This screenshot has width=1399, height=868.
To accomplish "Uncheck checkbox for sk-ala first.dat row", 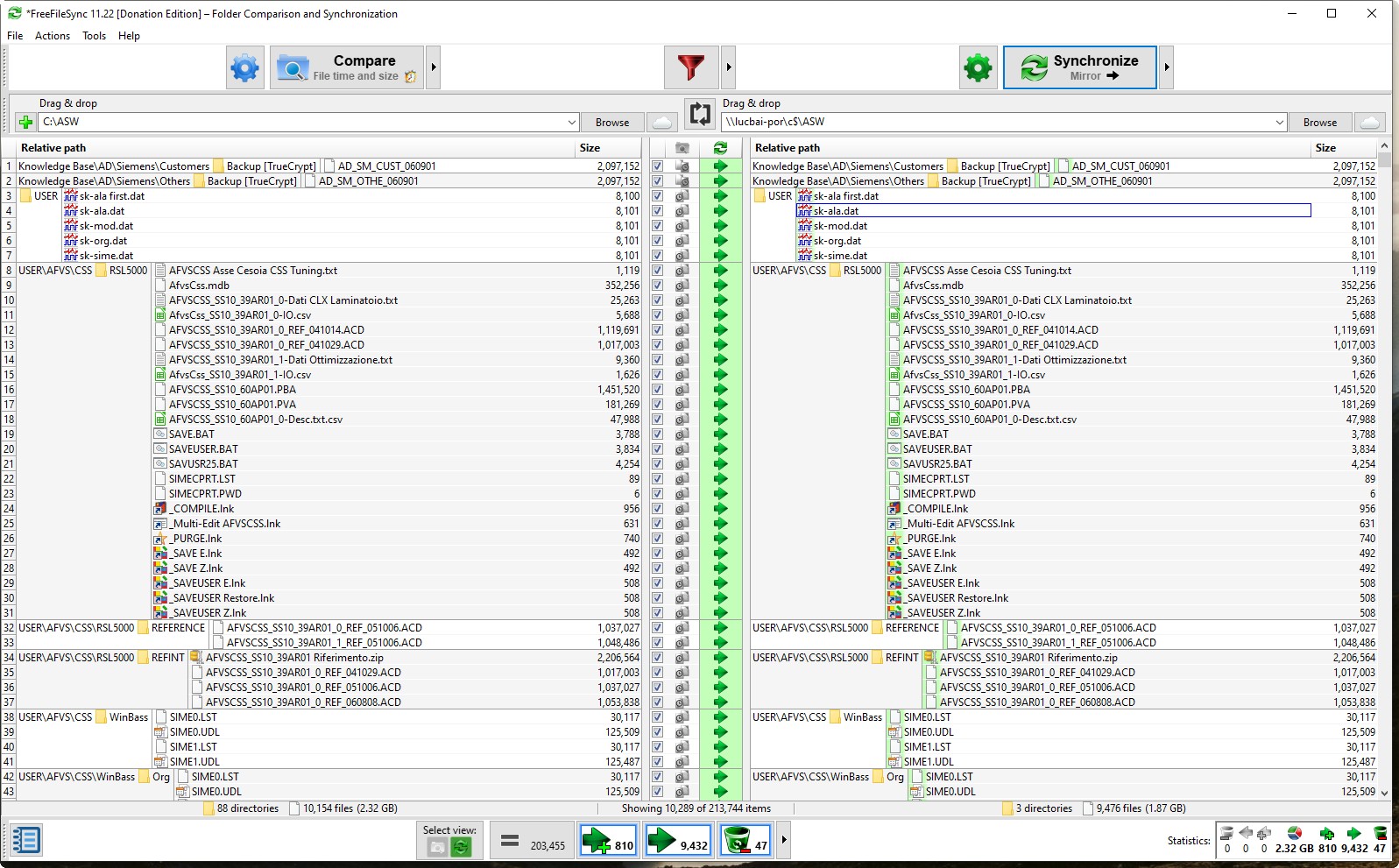I will click(x=657, y=196).
